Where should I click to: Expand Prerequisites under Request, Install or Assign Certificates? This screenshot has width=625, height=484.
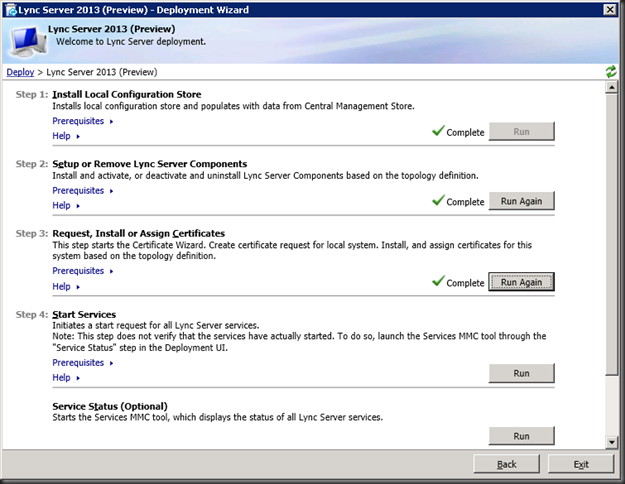[83, 271]
